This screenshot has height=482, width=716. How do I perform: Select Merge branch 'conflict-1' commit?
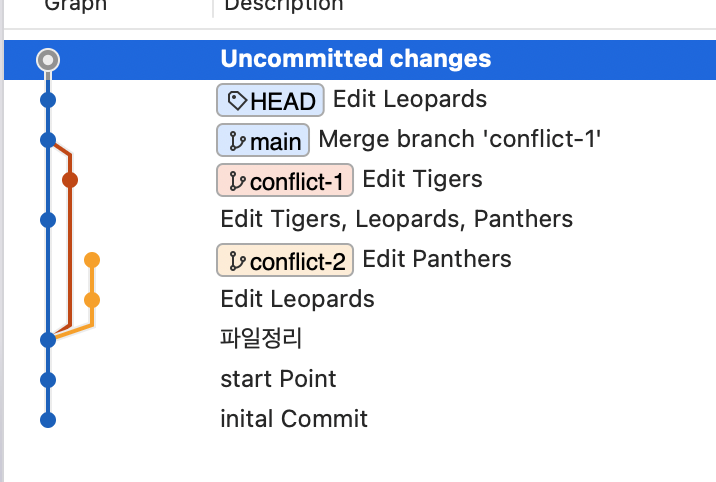[459, 139]
